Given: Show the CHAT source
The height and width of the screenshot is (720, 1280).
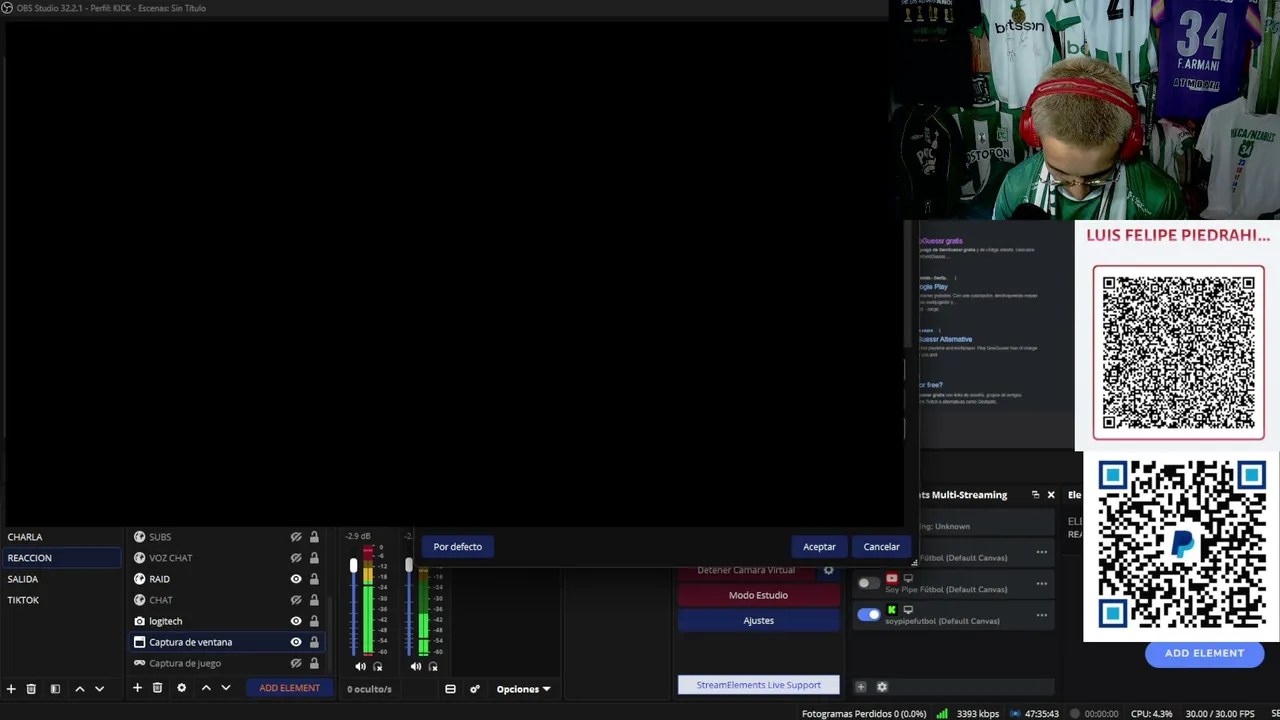Looking at the screenshot, I should 296,600.
